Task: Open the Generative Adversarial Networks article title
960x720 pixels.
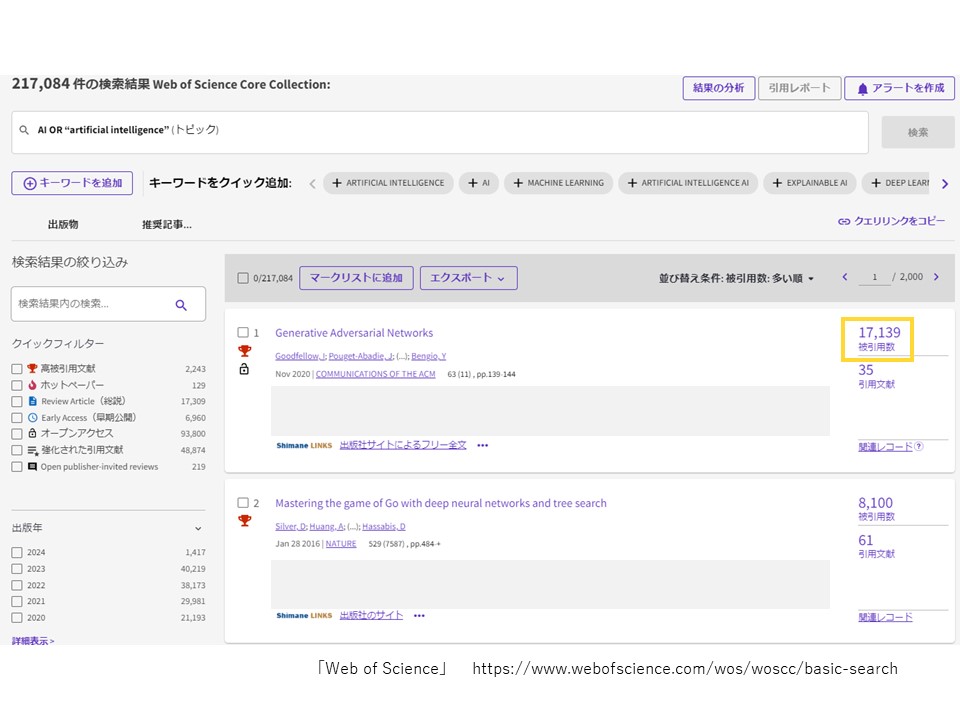Action: point(354,333)
